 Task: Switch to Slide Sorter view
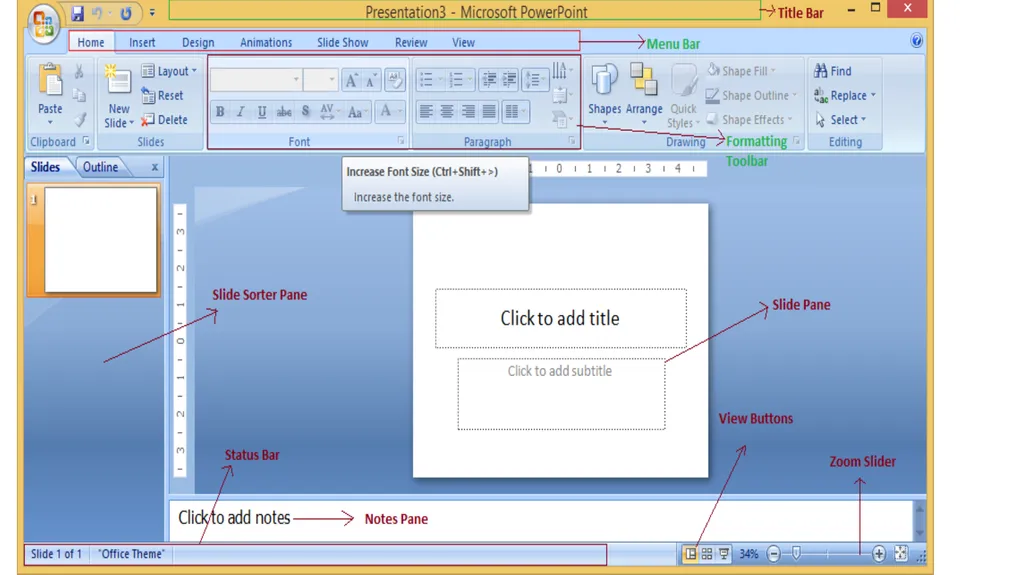point(707,554)
